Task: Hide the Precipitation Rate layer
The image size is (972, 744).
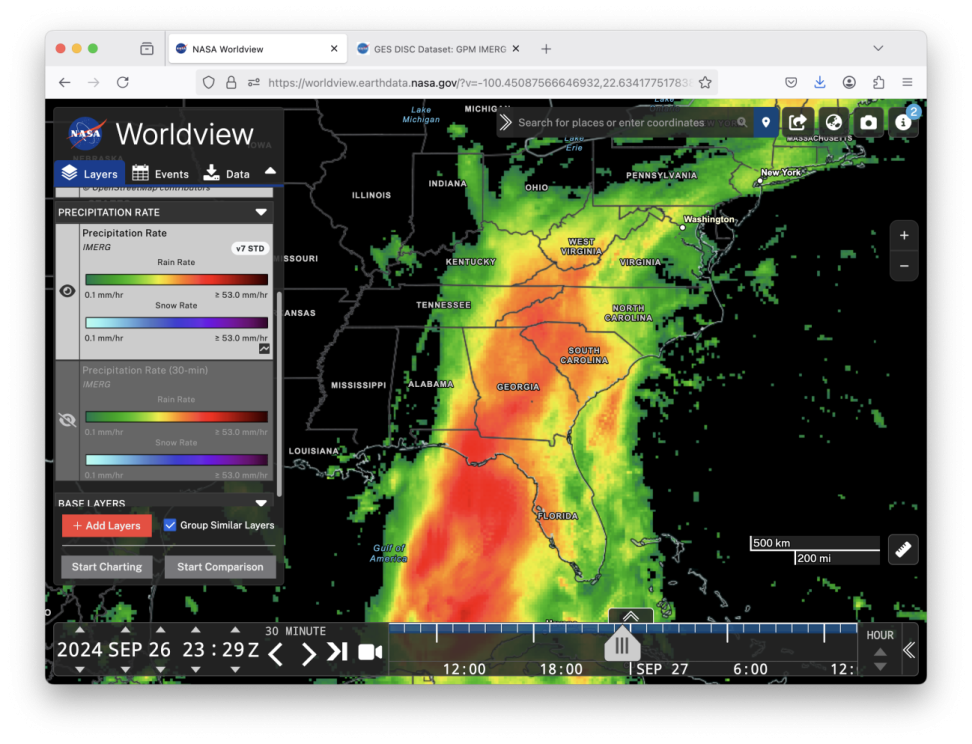Action: tap(68, 291)
